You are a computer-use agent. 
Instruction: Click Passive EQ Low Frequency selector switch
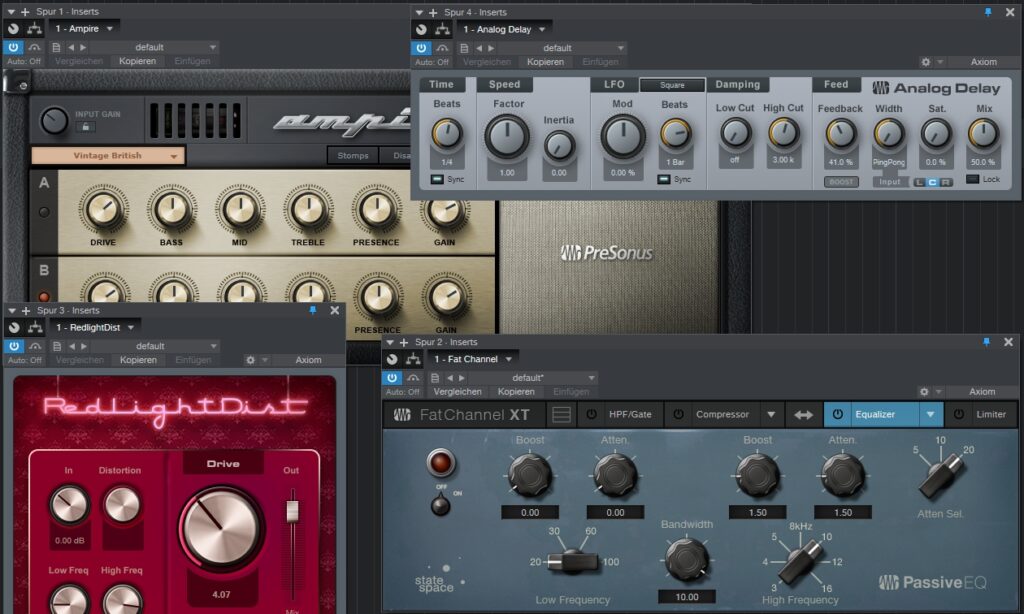coord(573,562)
